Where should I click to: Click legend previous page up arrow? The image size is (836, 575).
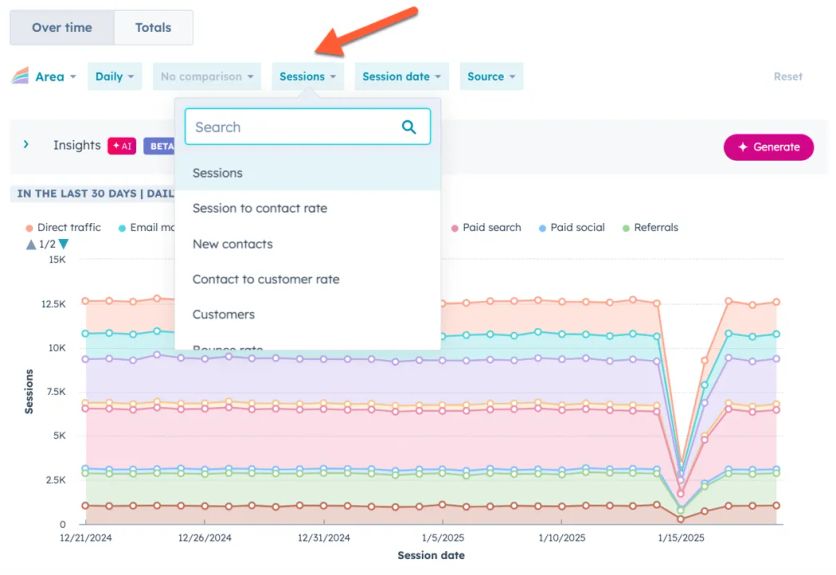click(31, 244)
